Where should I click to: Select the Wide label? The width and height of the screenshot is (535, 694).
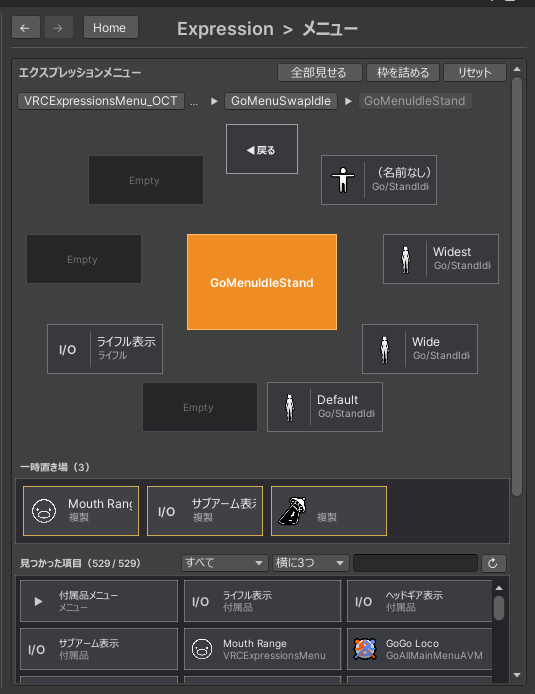tap(426, 342)
